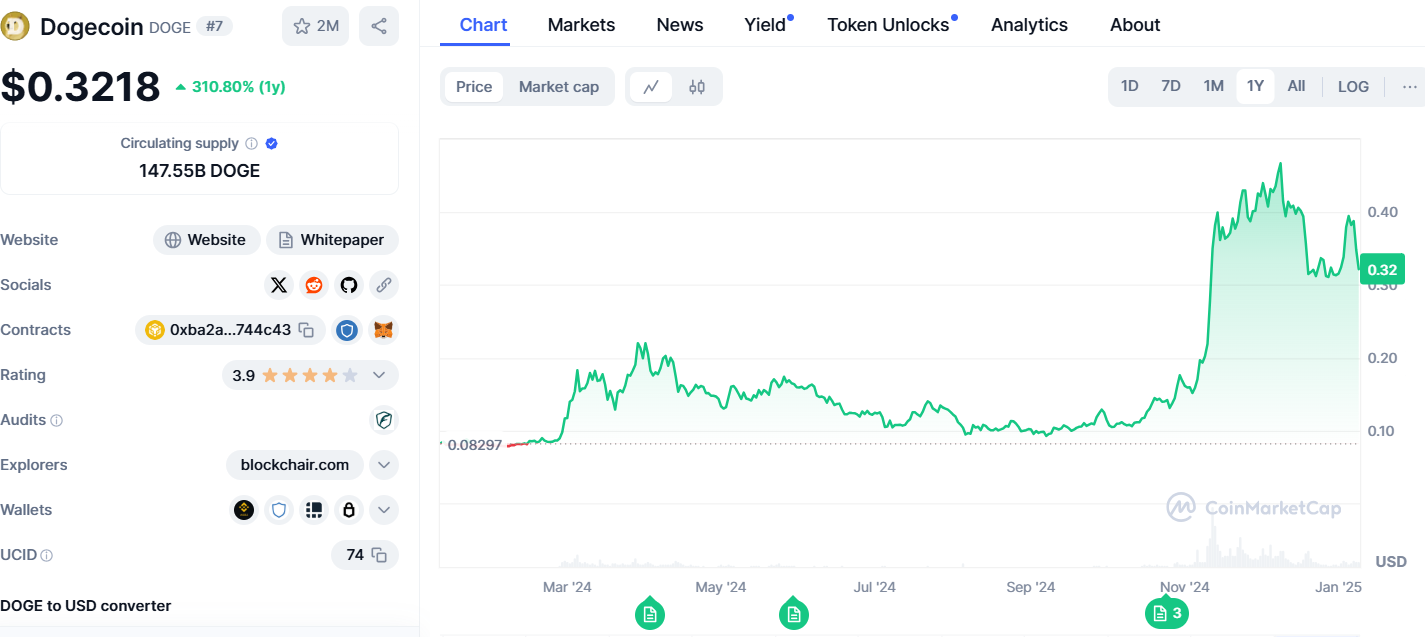This screenshot has width=1425, height=637.
Task: Expand the Wallets list chevron
Action: (384, 510)
